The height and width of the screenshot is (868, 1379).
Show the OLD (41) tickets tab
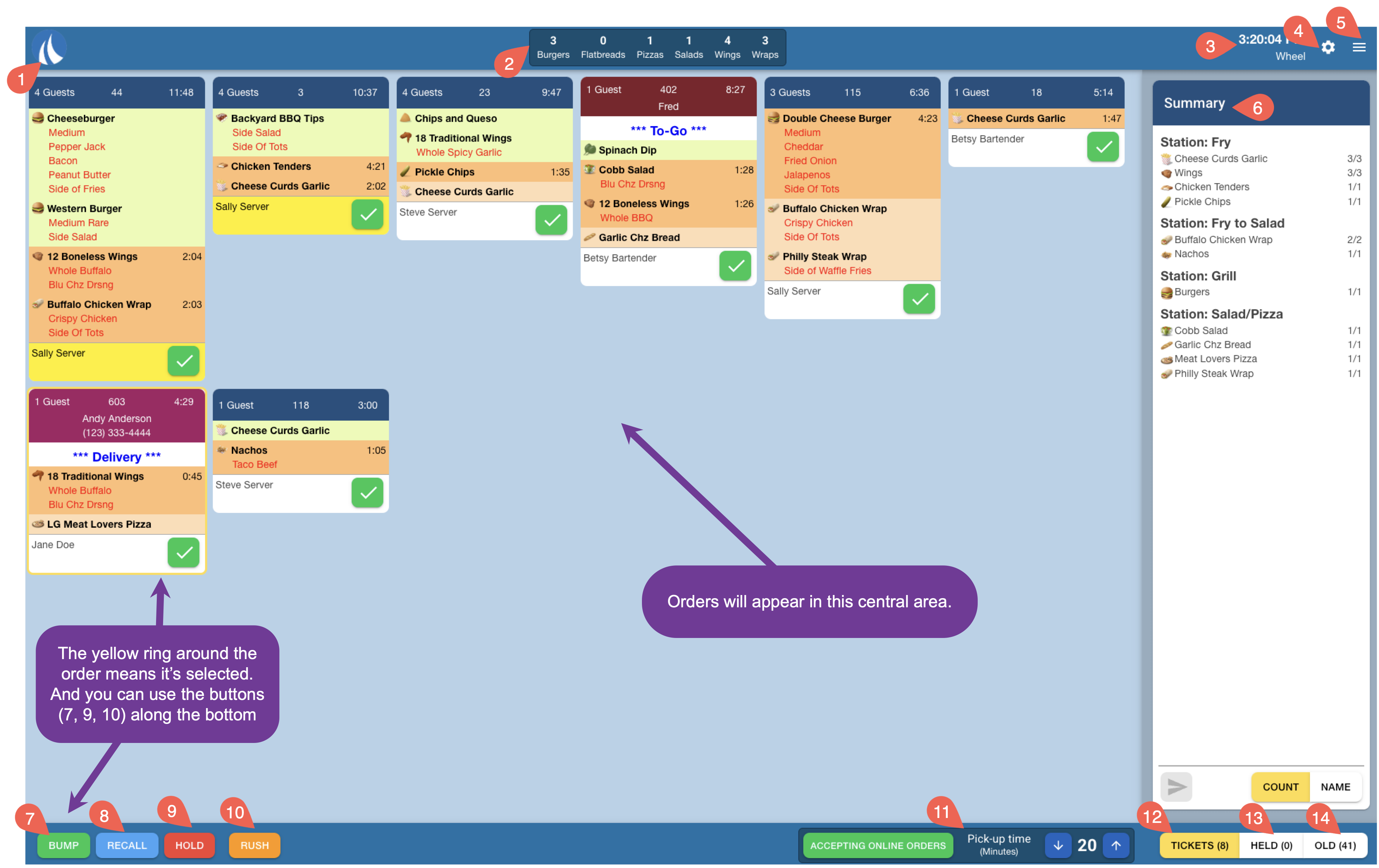1335,845
